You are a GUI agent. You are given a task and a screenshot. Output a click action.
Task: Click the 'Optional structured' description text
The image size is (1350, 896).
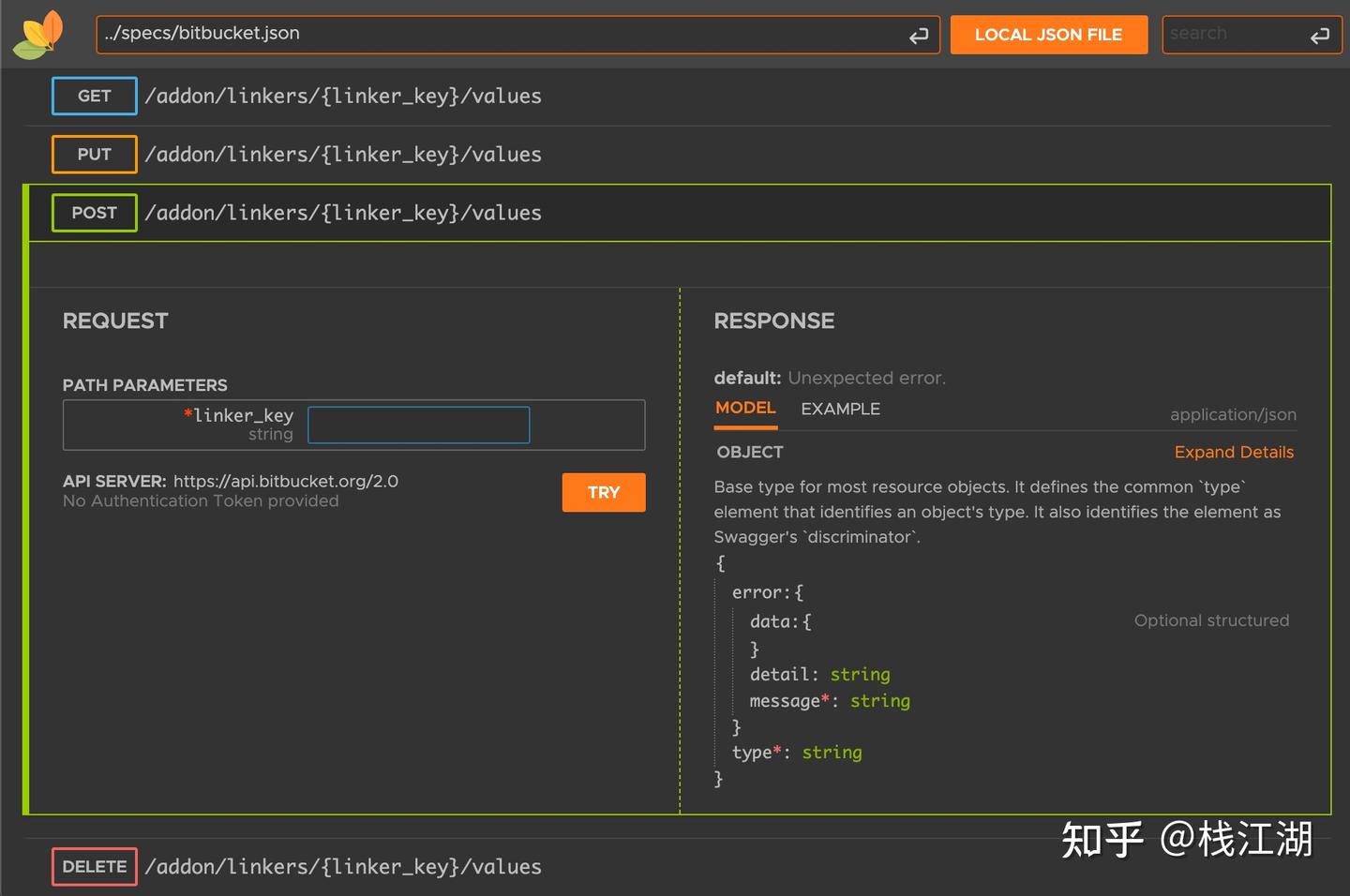click(1211, 620)
